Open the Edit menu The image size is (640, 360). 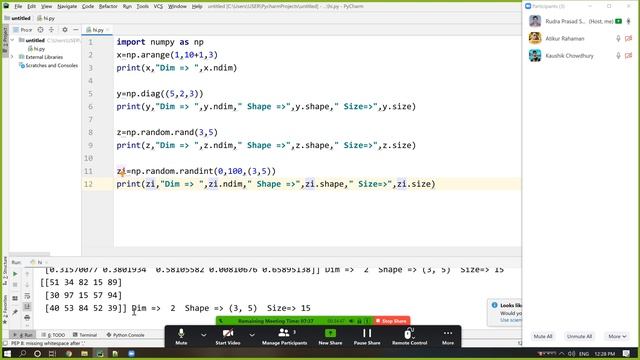[x=31, y=7]
